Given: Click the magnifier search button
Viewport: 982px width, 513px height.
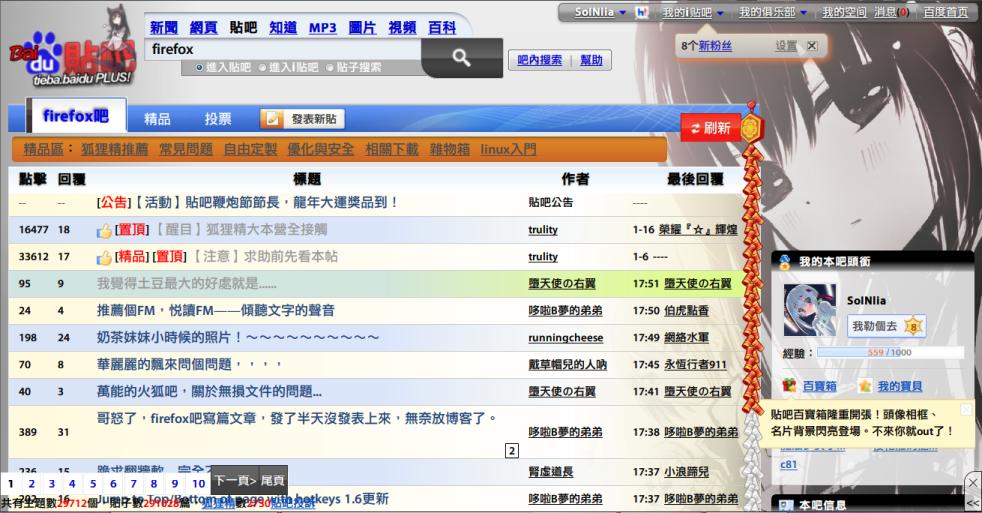Looking at the screenshot, I should pos(462,58).
